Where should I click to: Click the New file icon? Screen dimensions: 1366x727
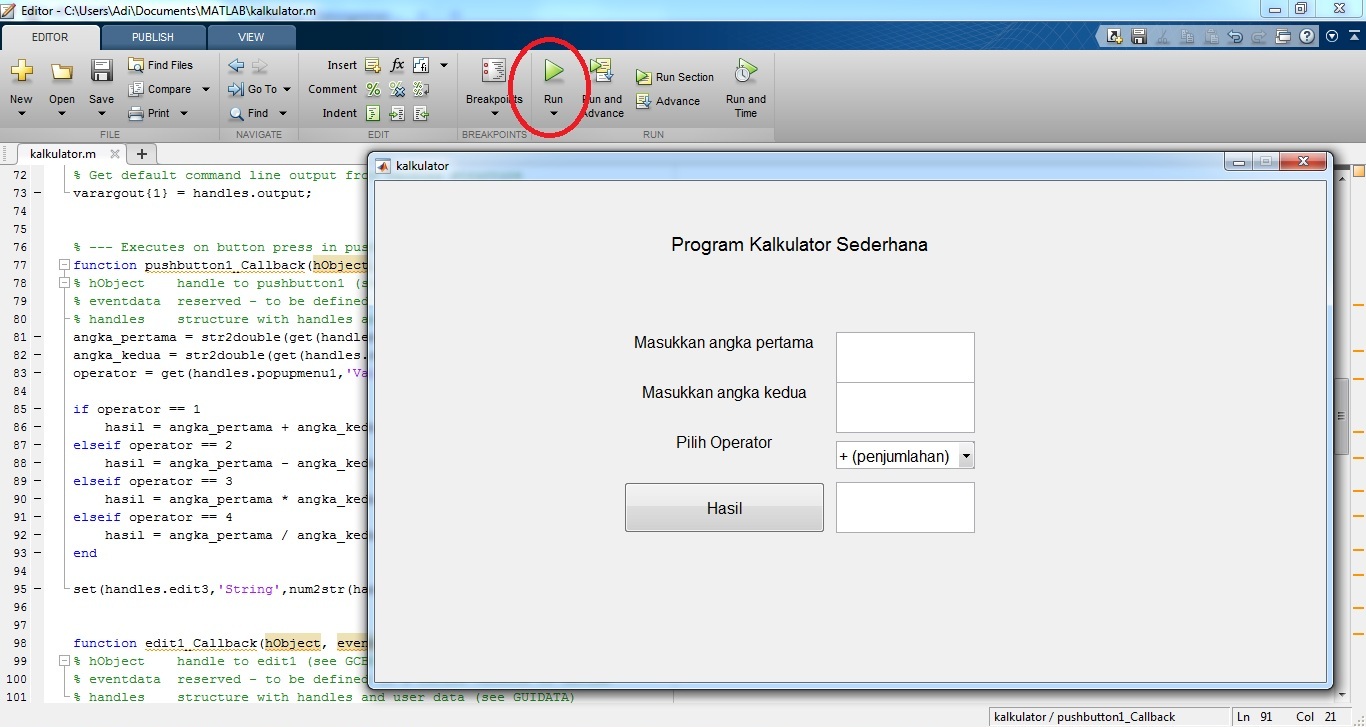point(21,72)
